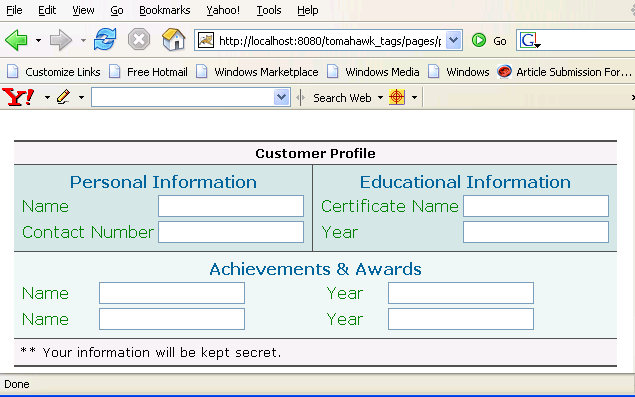Viewport: 635px width, 397px height.
Task: Expand the Yahoo search box dropdown
Action: click(x=281, y=97)
